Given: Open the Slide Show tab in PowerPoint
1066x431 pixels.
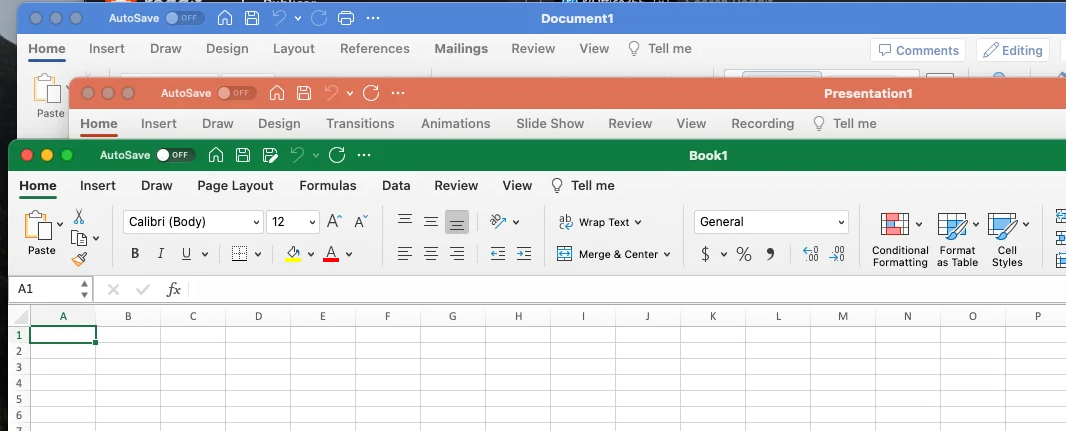Looking at the screenshot, I should click(x=550, y=124).
